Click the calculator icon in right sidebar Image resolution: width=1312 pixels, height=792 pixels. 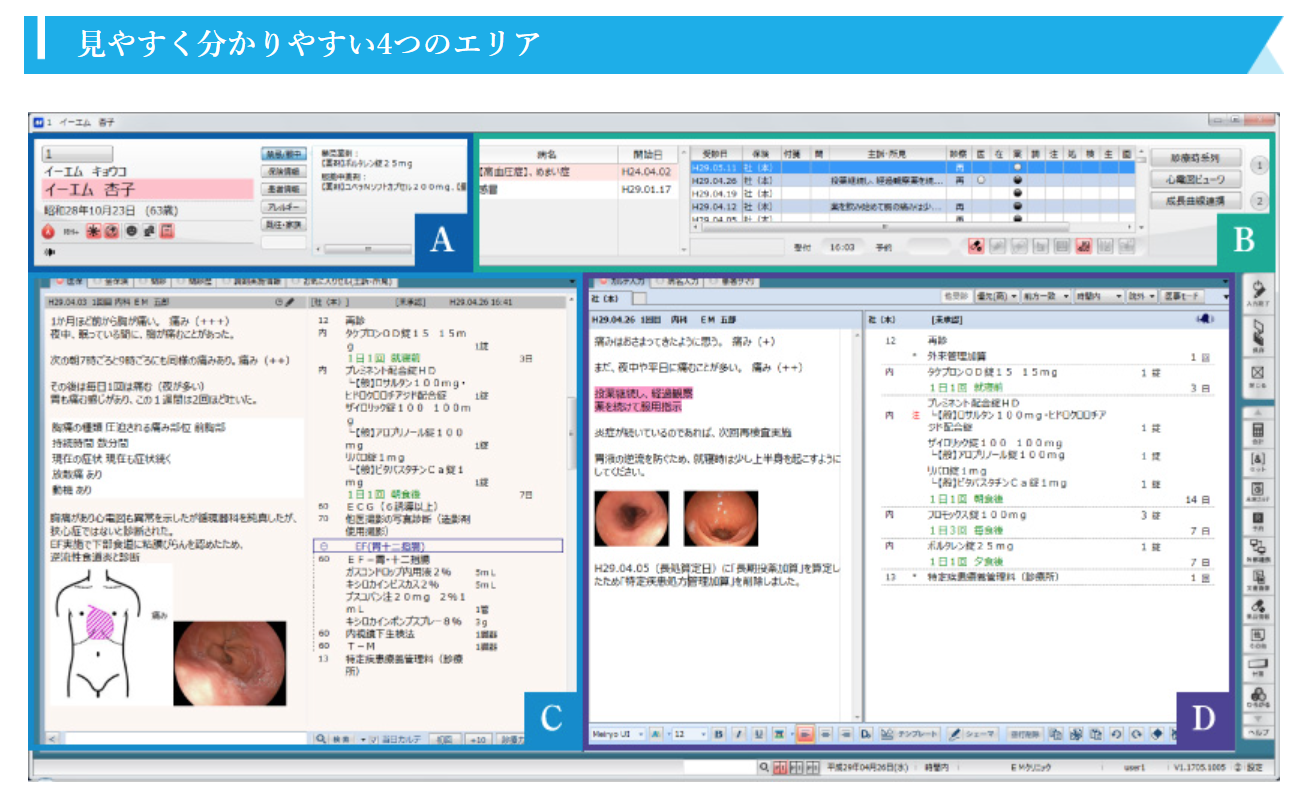1259,435
